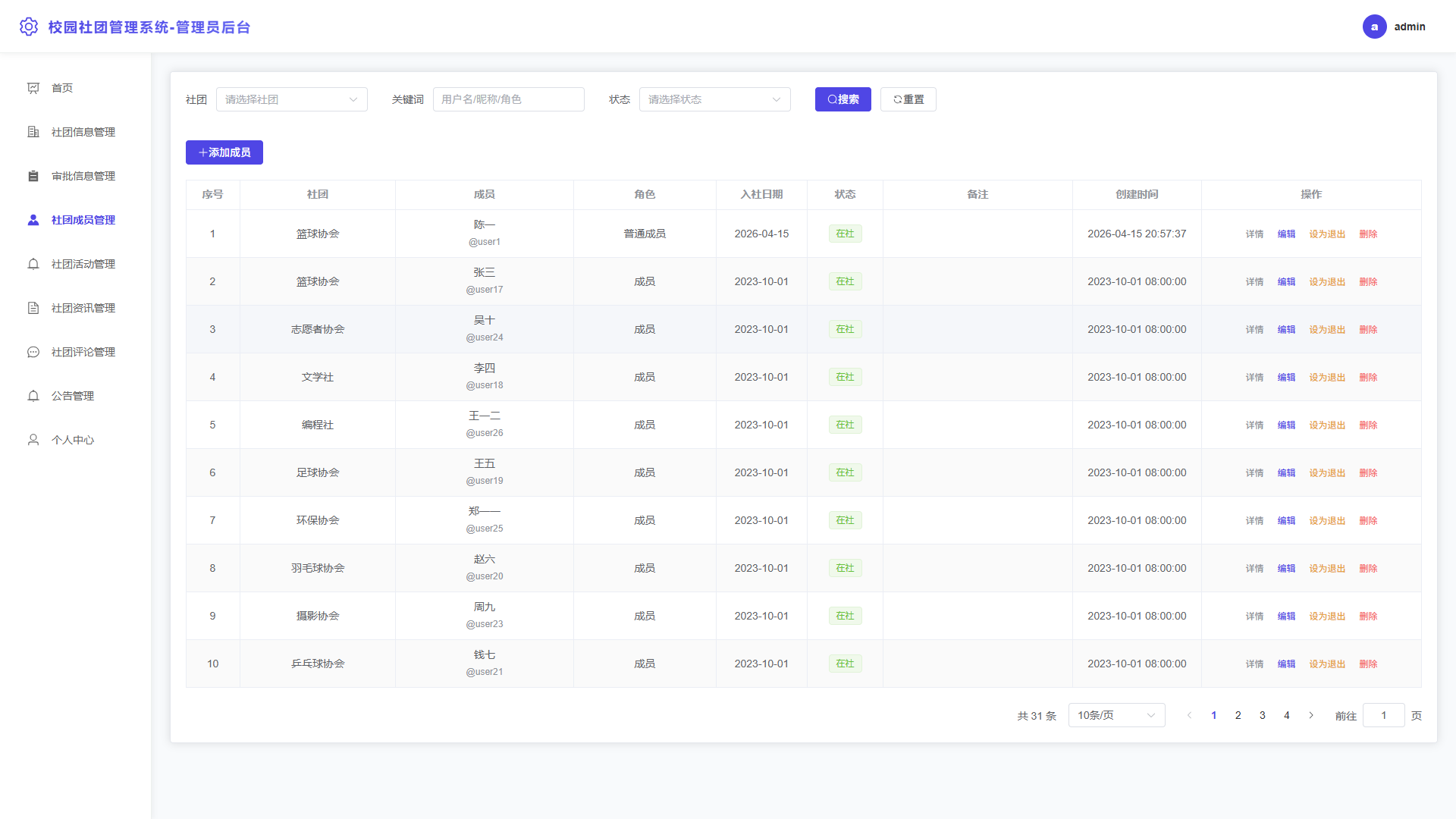Open the 10条/页 page size dropdown
1456x819 pixels.
click(1116, 715)
